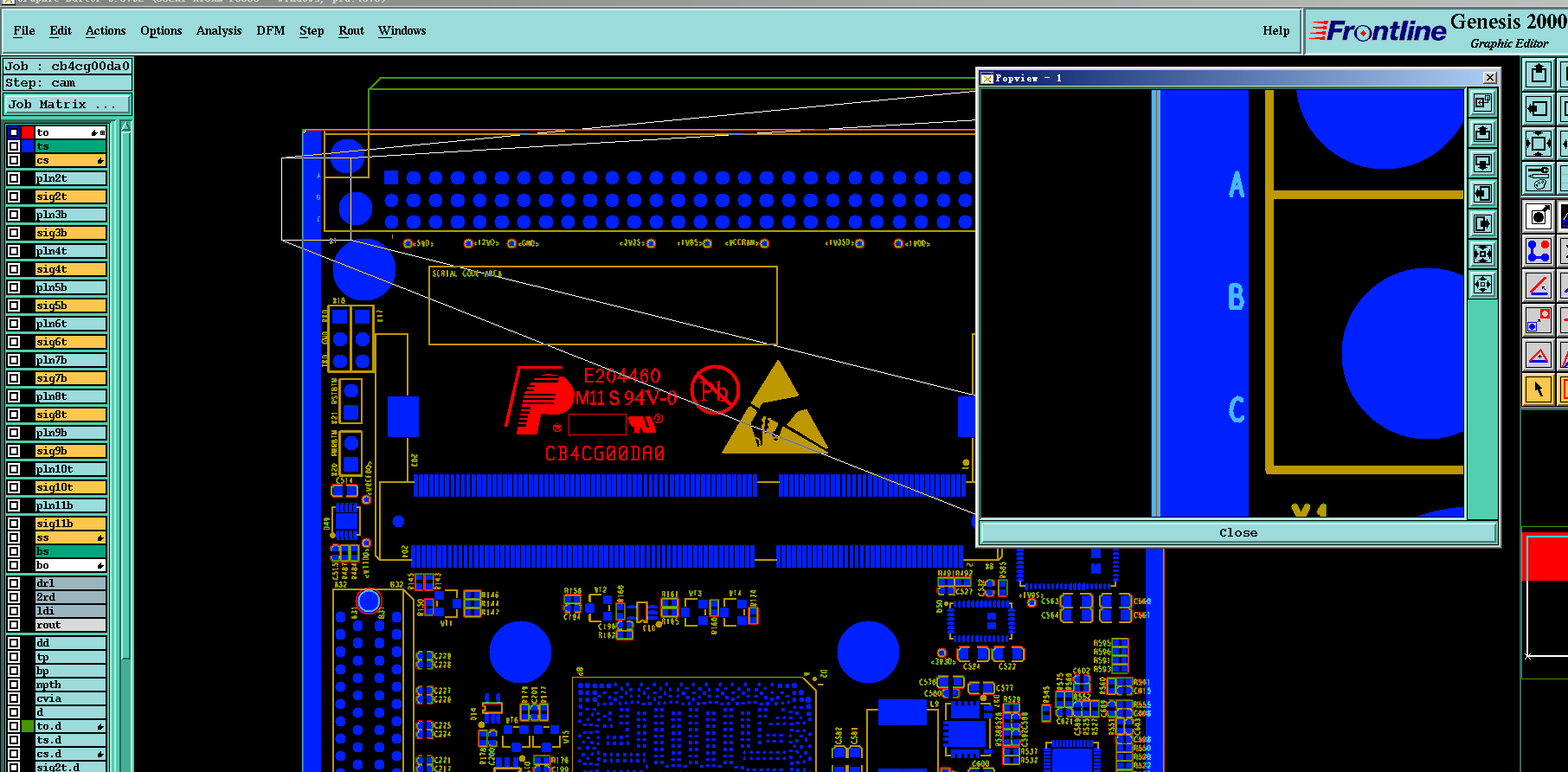Select the connected nodes net tool
The height and width of the screenshot is (772, 1568).
pyautogui.click(x=1538, y=251)
